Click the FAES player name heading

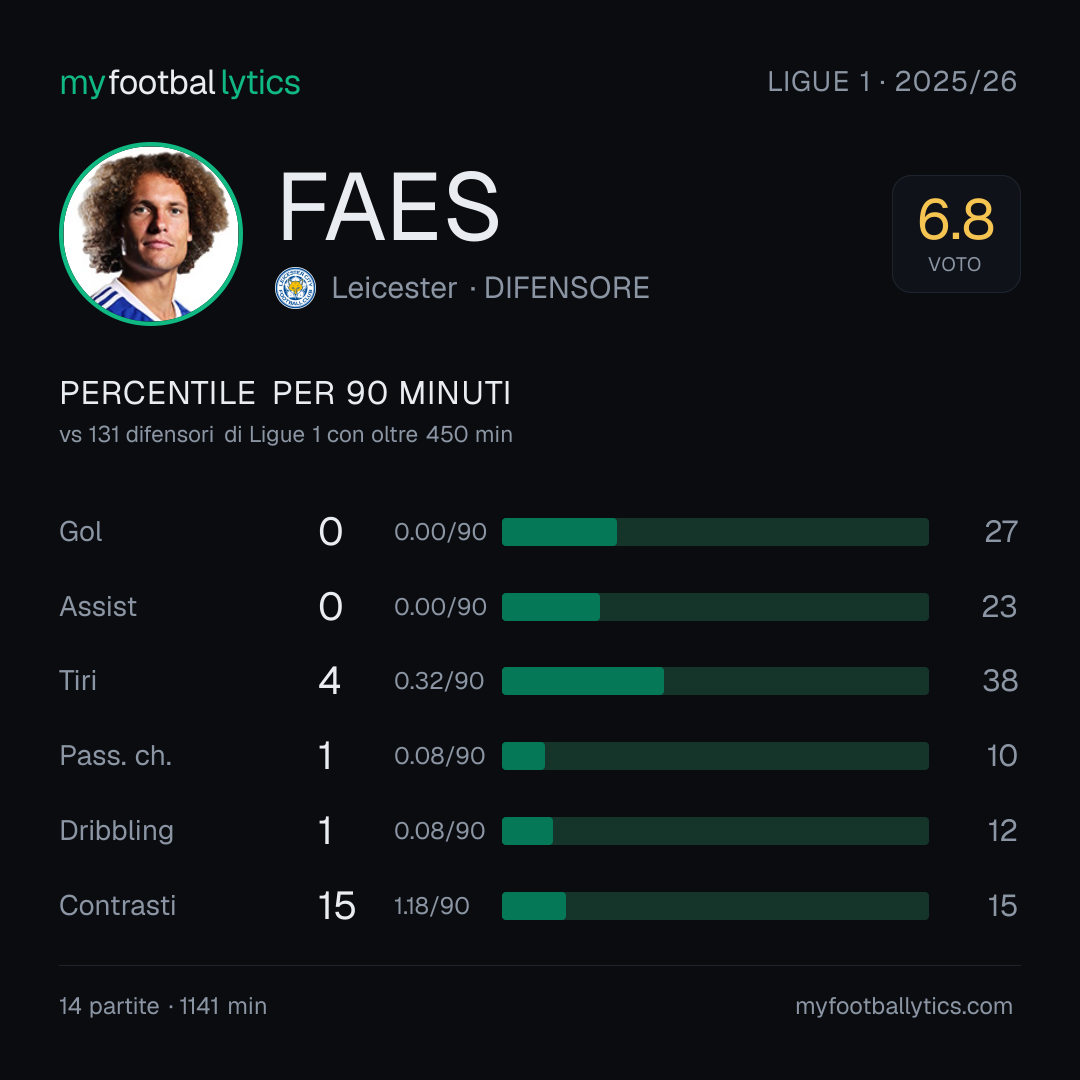tap(389, 207)
